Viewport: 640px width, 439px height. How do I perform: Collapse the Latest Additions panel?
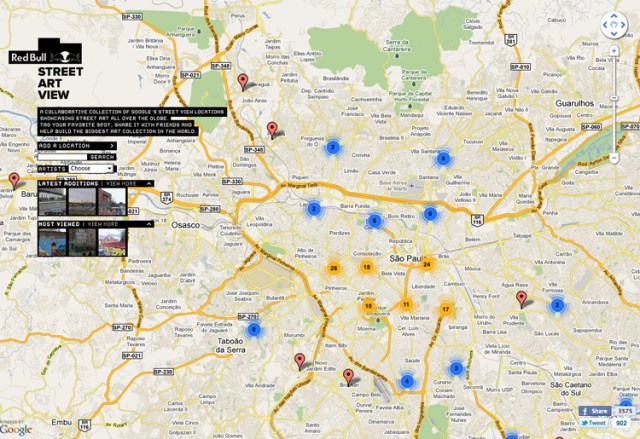pyautogui.click(x=148, y=184)
